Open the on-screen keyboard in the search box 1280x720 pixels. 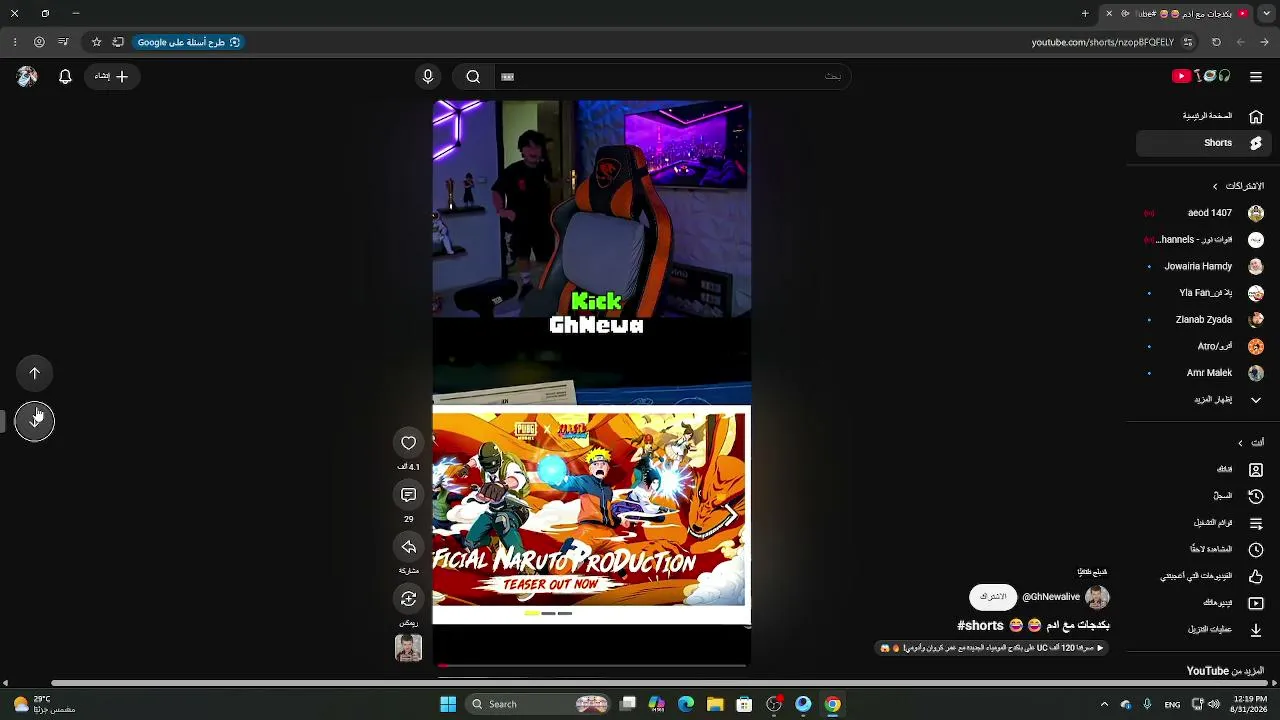pyautogui.click(x=507, y=77)
